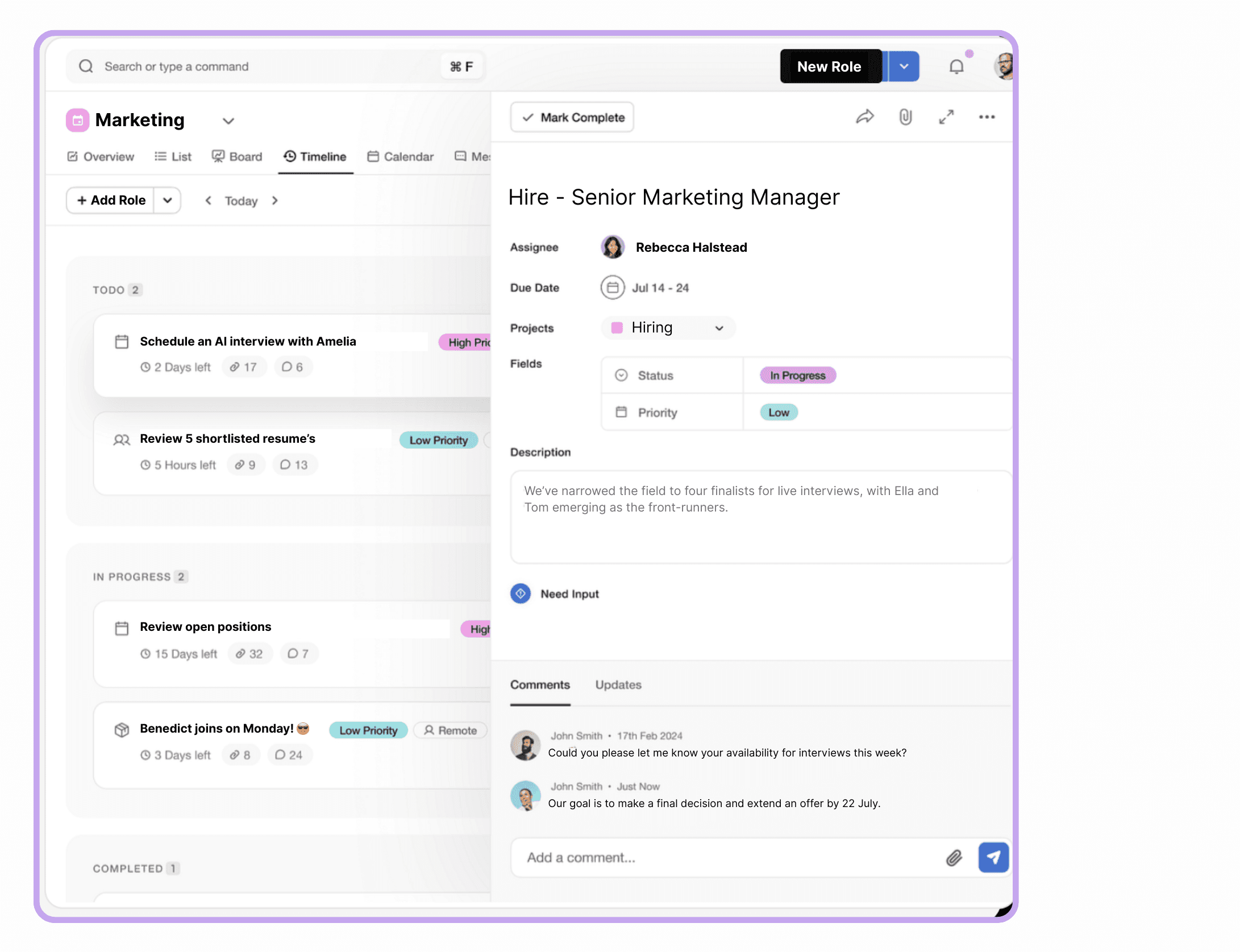Click the attachment paperclip icon in header

905,117
